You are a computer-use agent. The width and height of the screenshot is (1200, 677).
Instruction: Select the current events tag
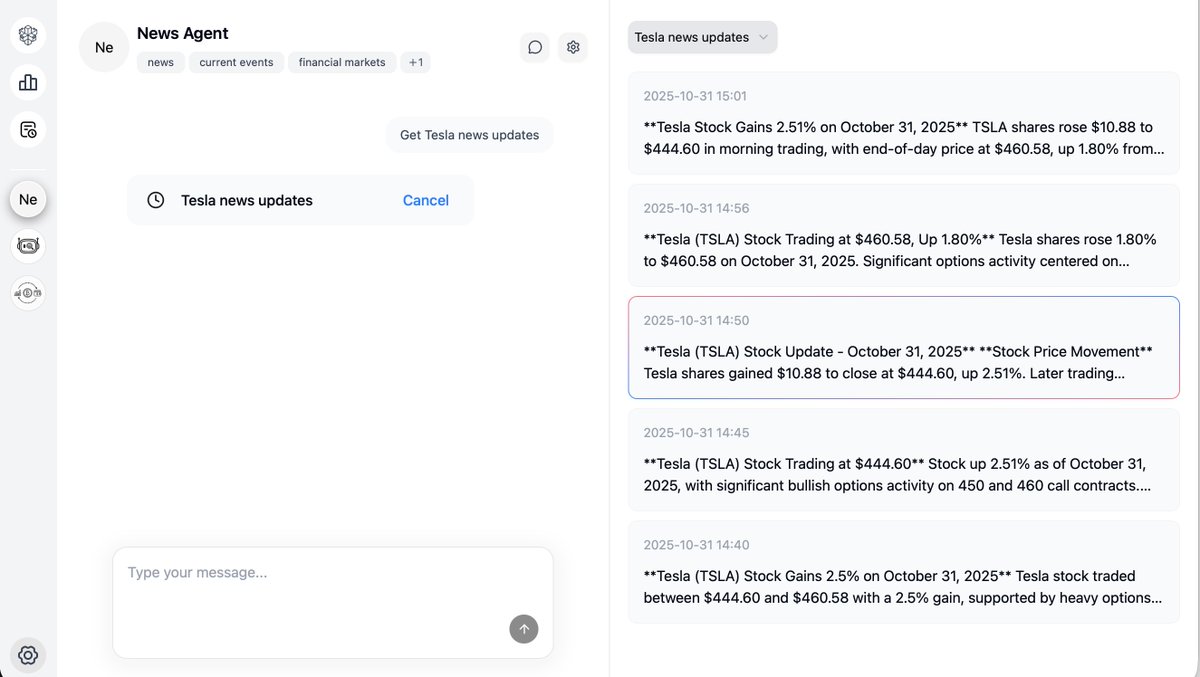pos(236,62)
